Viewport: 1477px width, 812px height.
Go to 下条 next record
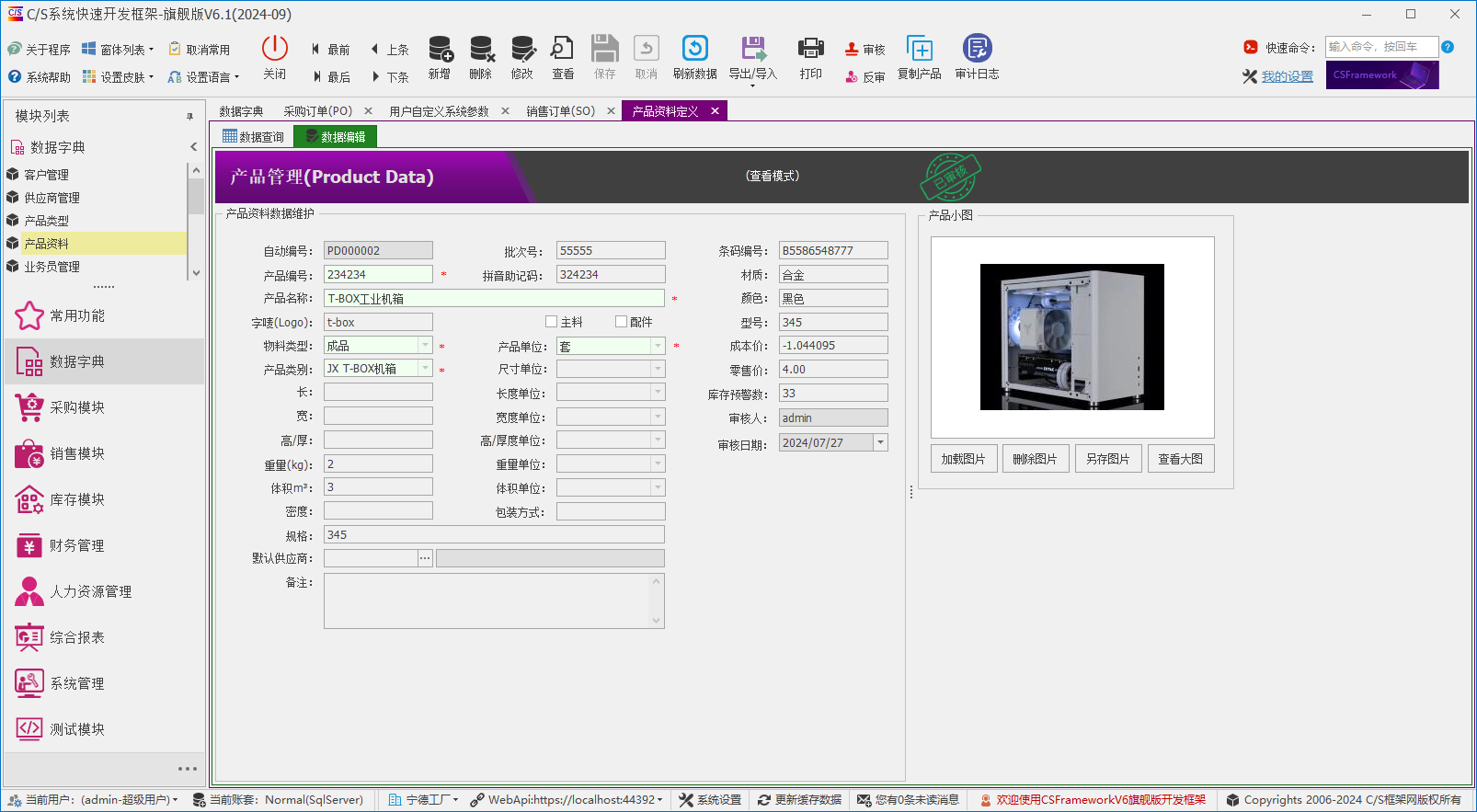390,77
